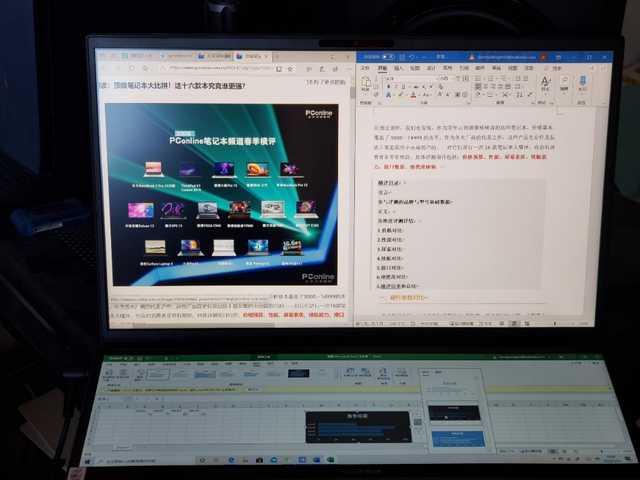Viewport: 640px width, 480px height.
Task: Open the Windows Start menu
Action: point(87,461)
